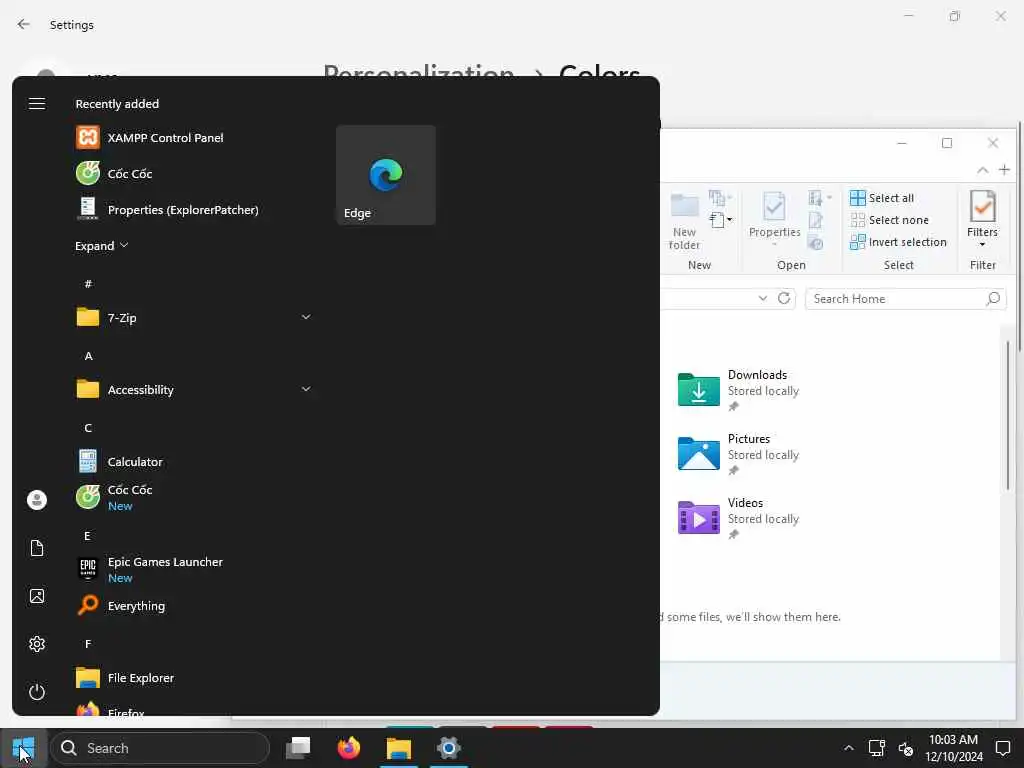The width and height of the screenshot is (1024, 768).
Task: Click the Power button in Start
Action: pyautogui.click(x=37, y=692)
